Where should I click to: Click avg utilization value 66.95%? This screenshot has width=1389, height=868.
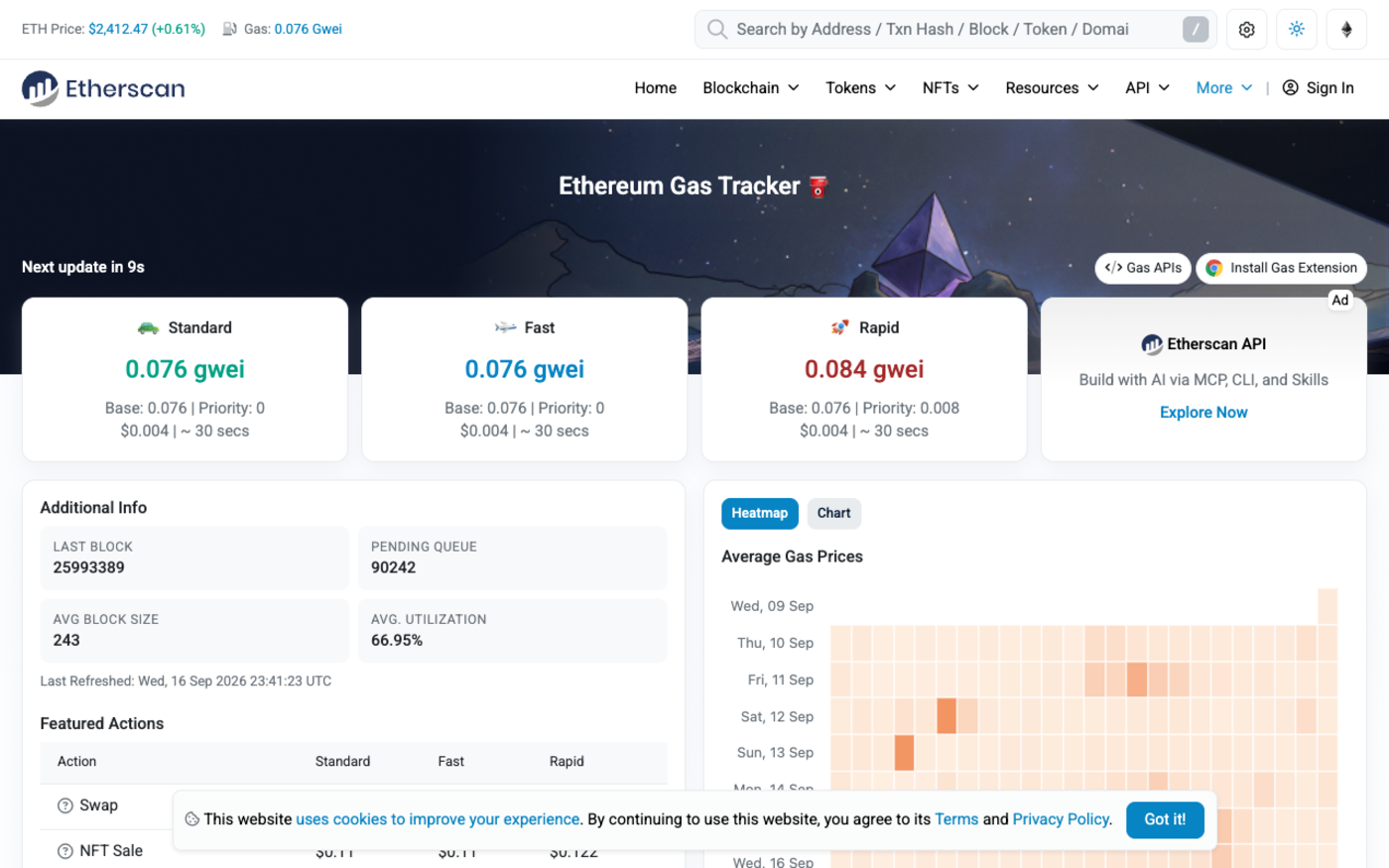pyautogui.click(x=397, y=640)
